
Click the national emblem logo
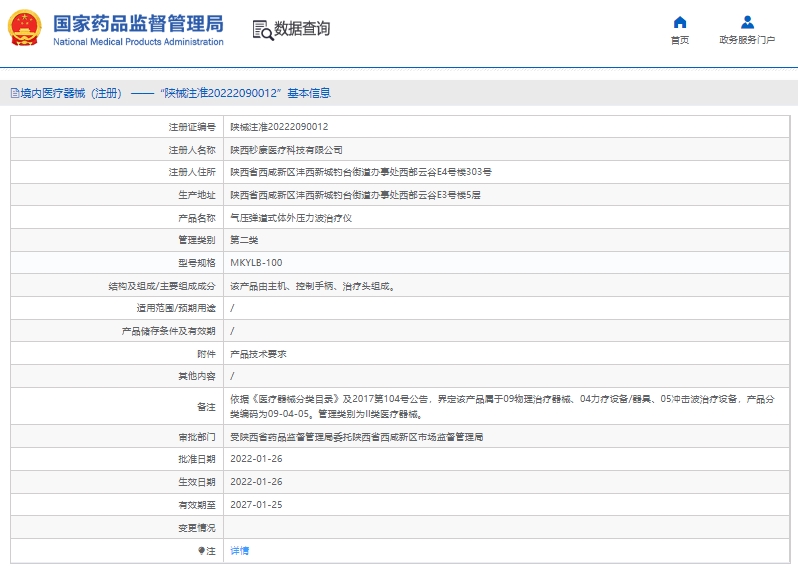point(24,28)
